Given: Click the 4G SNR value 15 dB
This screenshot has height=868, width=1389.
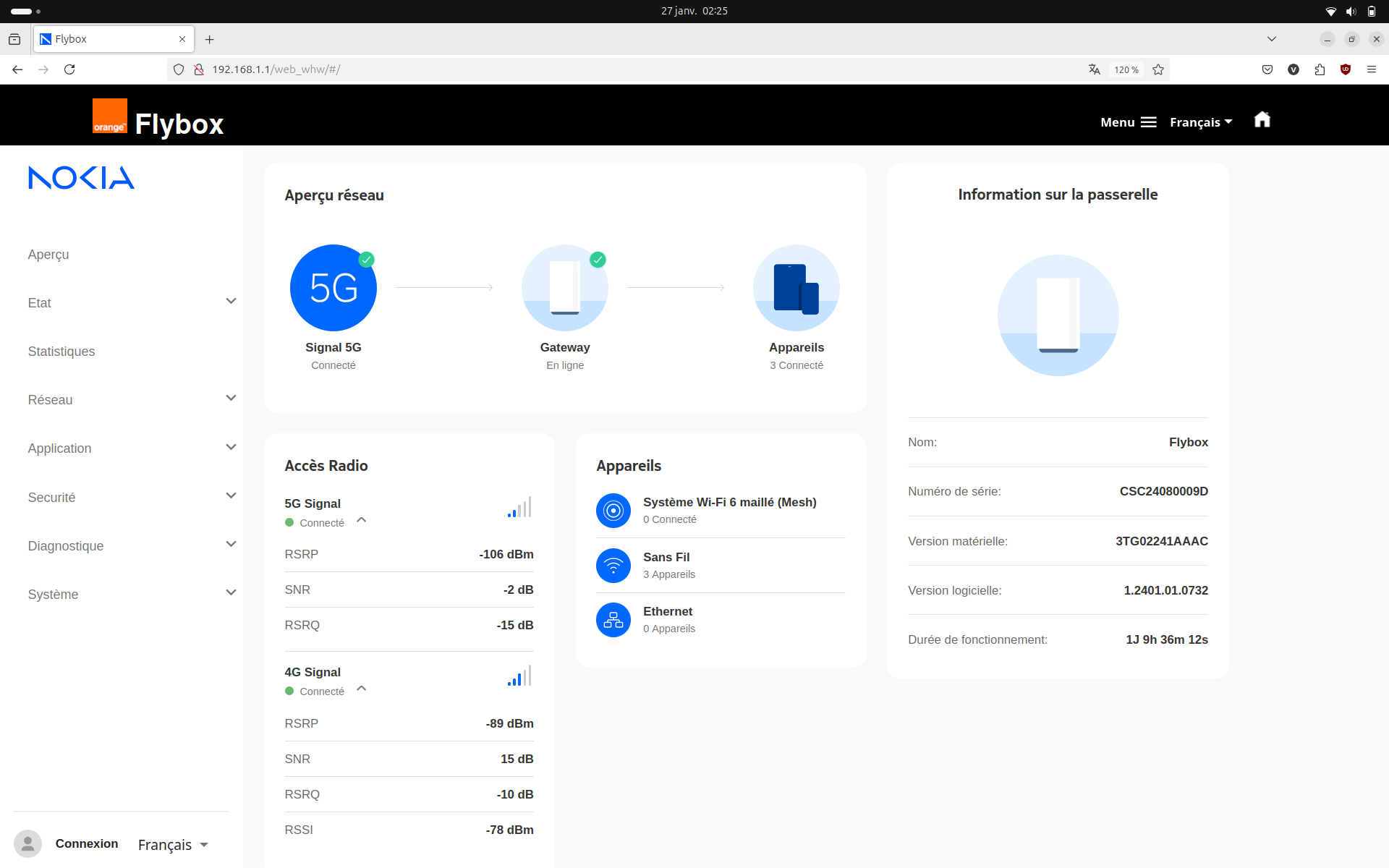Looking at the screenshot, I should 517,759.
